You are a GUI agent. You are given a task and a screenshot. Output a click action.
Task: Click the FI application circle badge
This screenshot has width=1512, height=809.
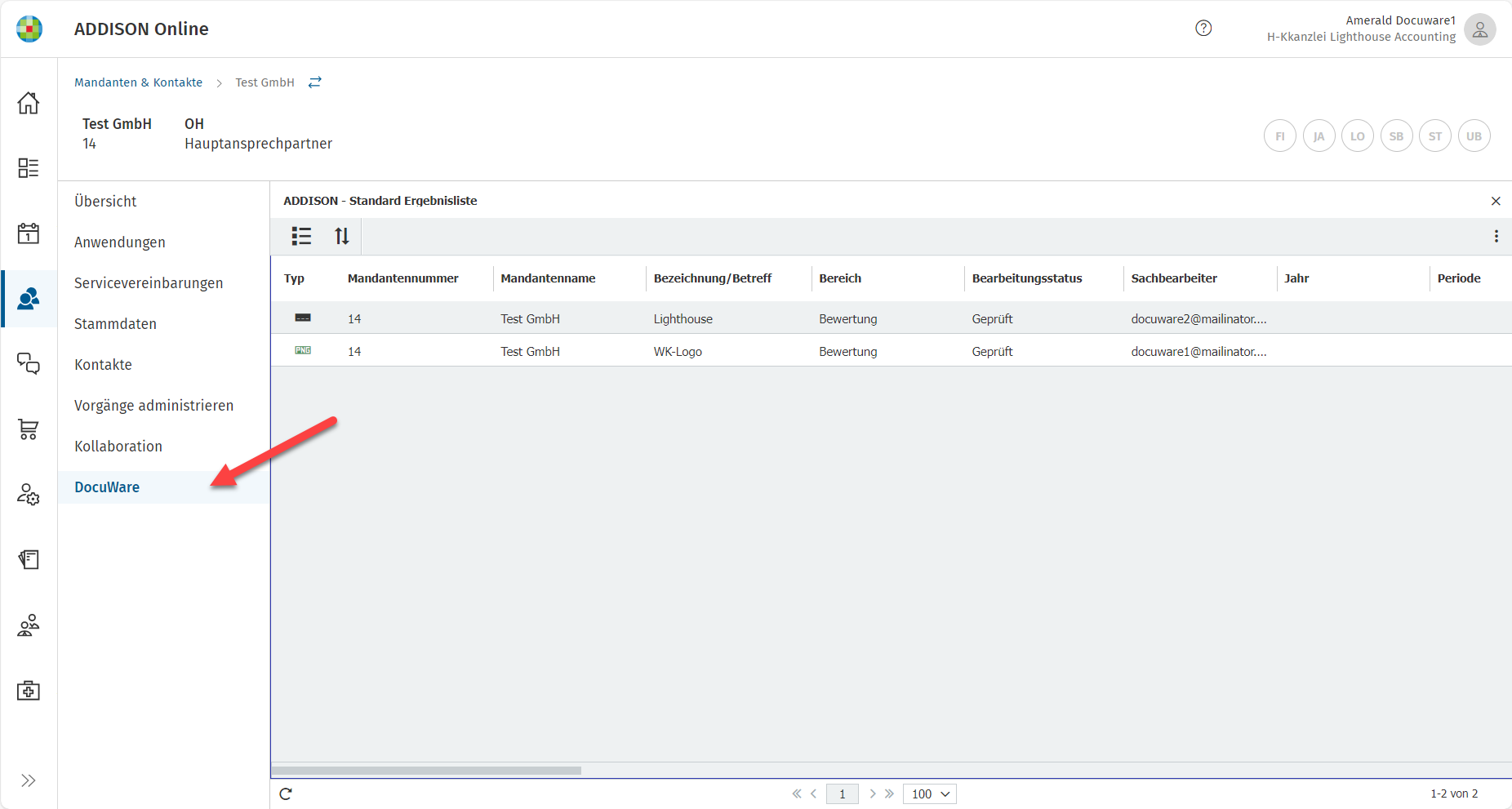1279,136
